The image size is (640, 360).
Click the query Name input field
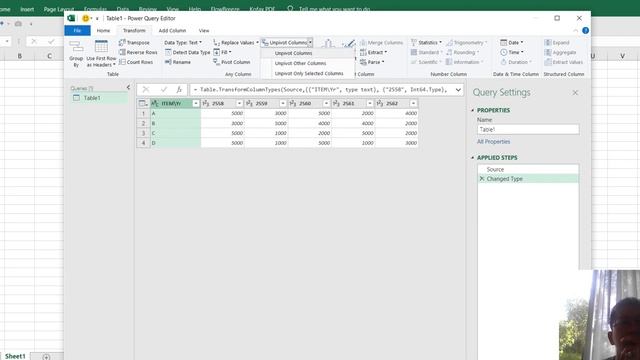point(528,129)
